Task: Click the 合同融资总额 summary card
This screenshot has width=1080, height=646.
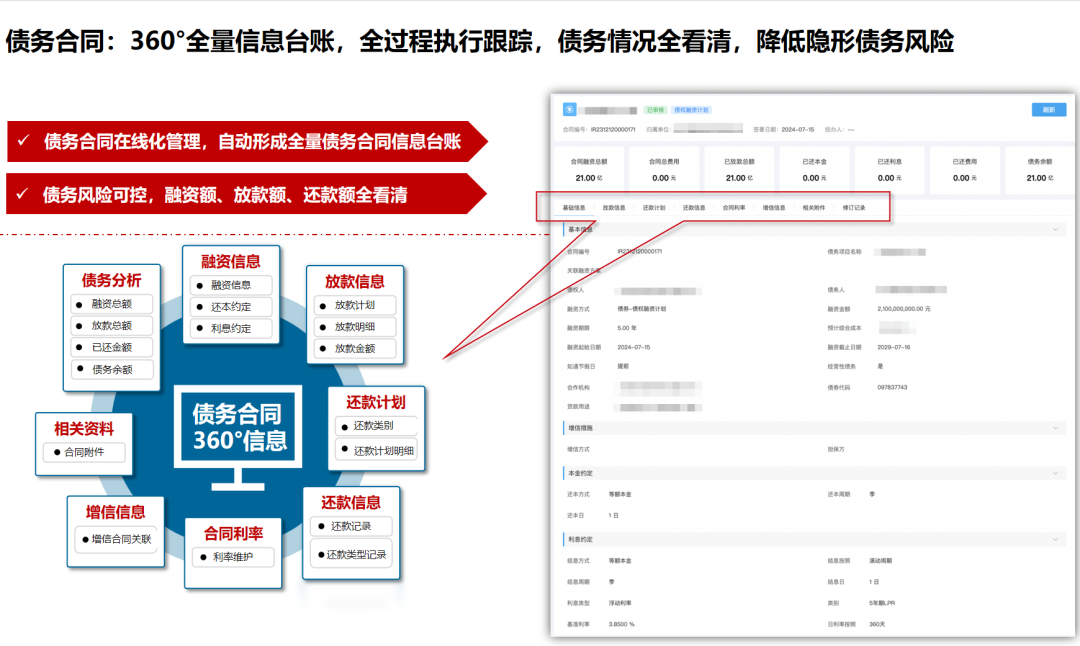Action: pyautogui.click(x=596, y=169)
